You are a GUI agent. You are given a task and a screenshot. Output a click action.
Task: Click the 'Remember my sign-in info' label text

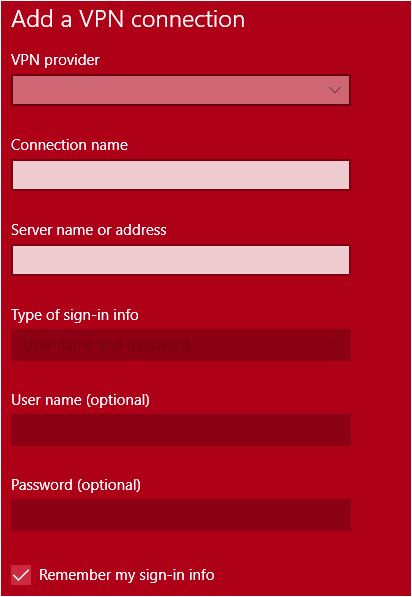coord(127,575)
